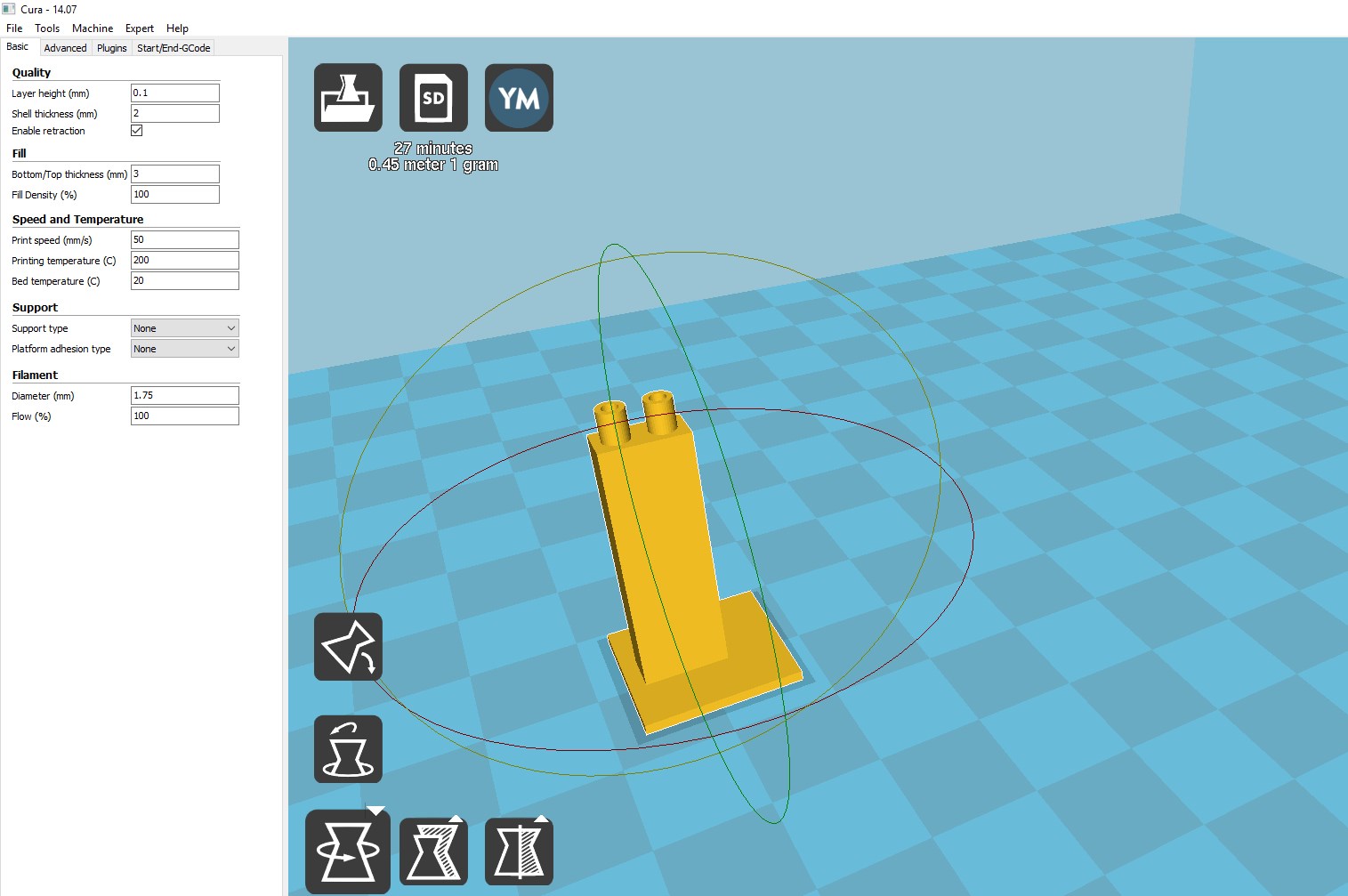Viewport: 1348px width, 896px height.
Task: Click the Bottom/Top thickness input field
Action: pos(175,174)
